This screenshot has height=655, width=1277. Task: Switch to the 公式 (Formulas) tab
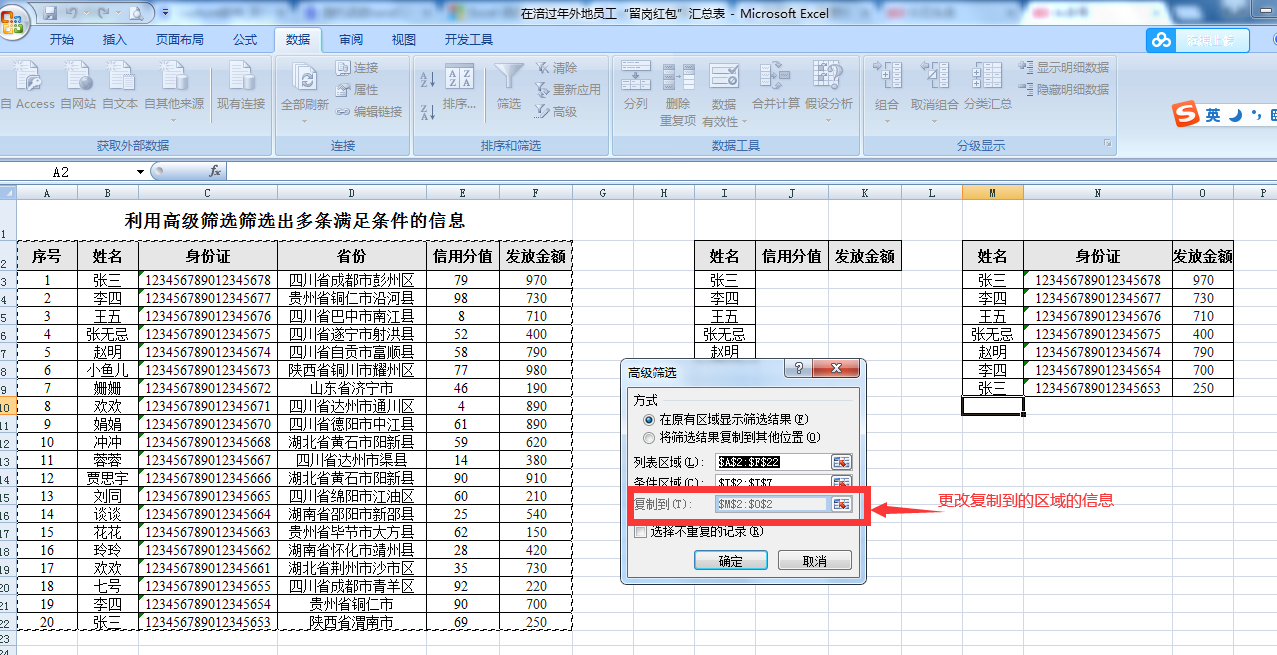click(245, 40)
